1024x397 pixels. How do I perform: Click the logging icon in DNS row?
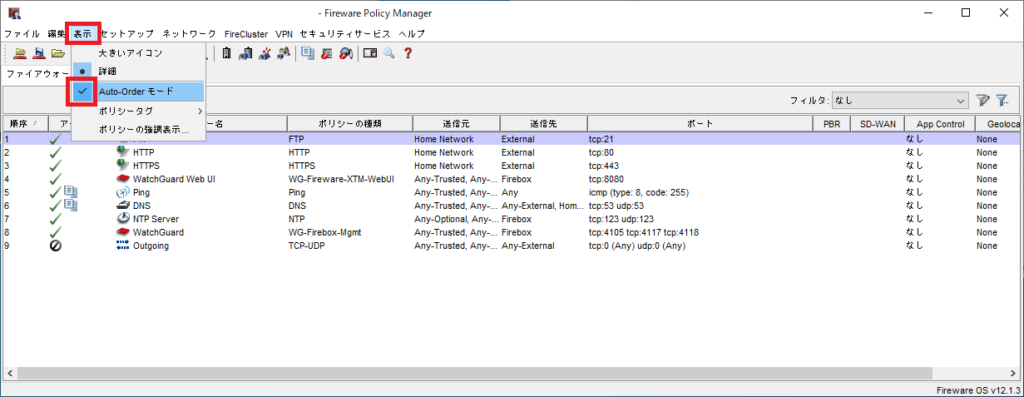[x=71, y=206]
